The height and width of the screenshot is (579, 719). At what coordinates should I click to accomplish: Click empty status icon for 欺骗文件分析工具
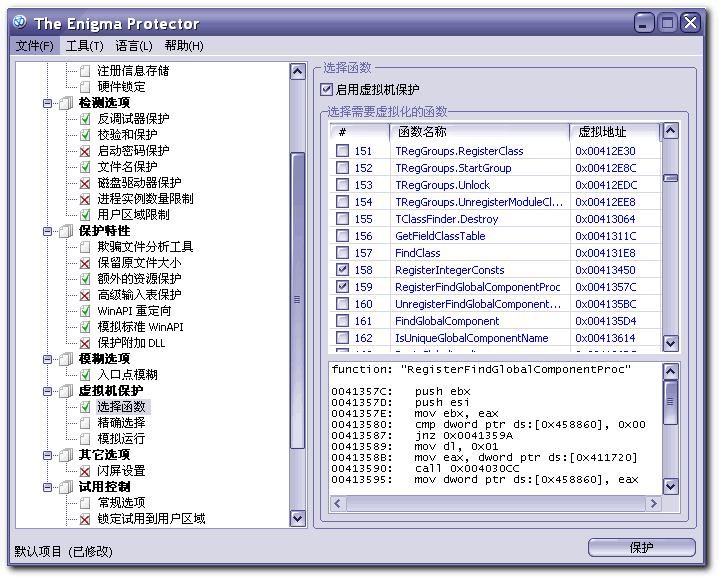pos(85,247)
